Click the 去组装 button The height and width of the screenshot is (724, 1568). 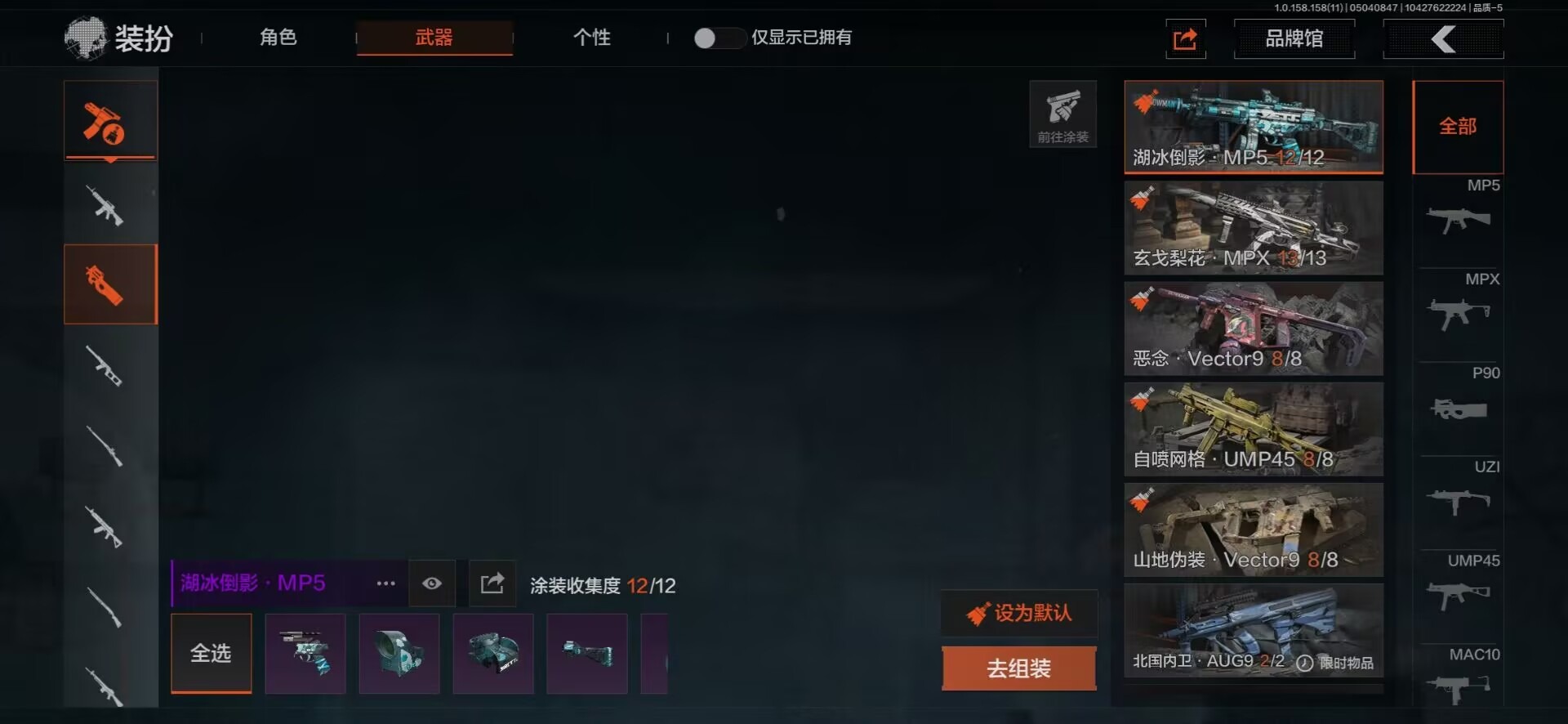coord(1018,668)
